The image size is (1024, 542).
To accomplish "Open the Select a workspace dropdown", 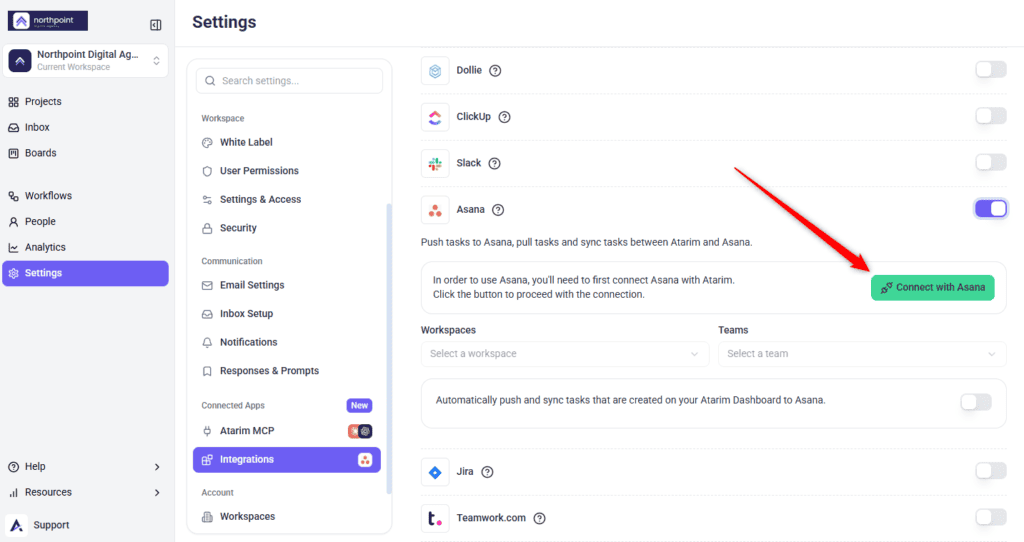I will [565, 354].
